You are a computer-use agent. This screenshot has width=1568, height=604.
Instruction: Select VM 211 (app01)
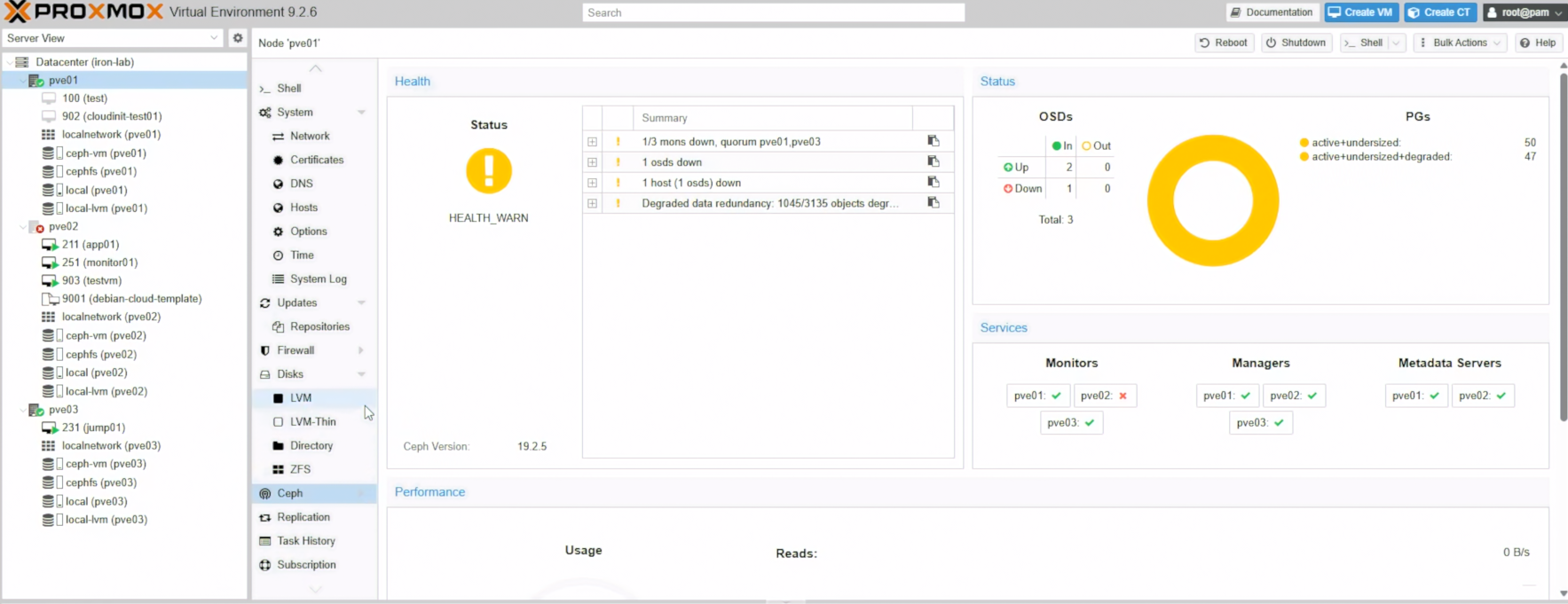coord(90,245)
